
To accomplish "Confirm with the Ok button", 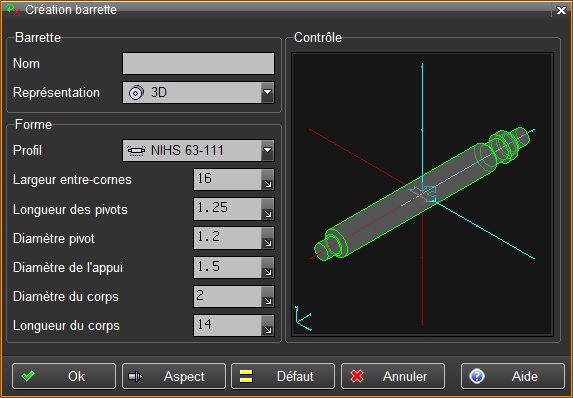I will 64,376.
